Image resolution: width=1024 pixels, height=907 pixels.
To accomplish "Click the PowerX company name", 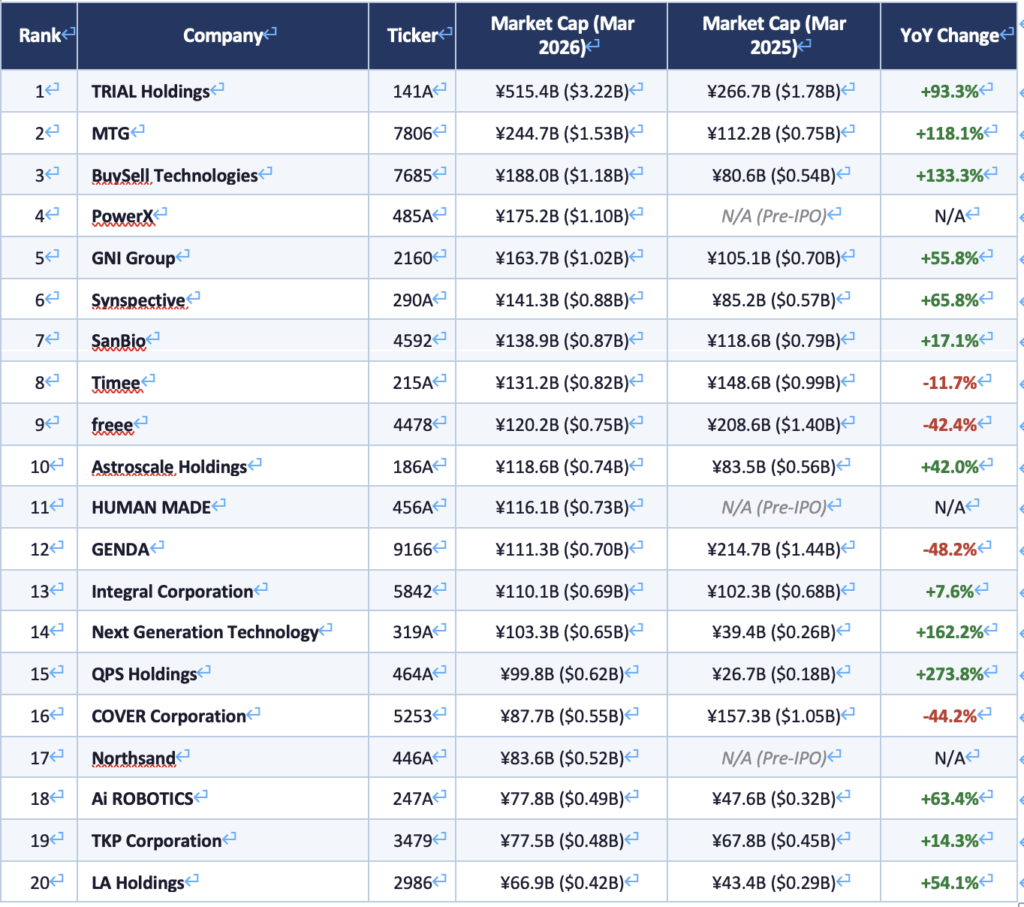I will [x=122, y=215].
